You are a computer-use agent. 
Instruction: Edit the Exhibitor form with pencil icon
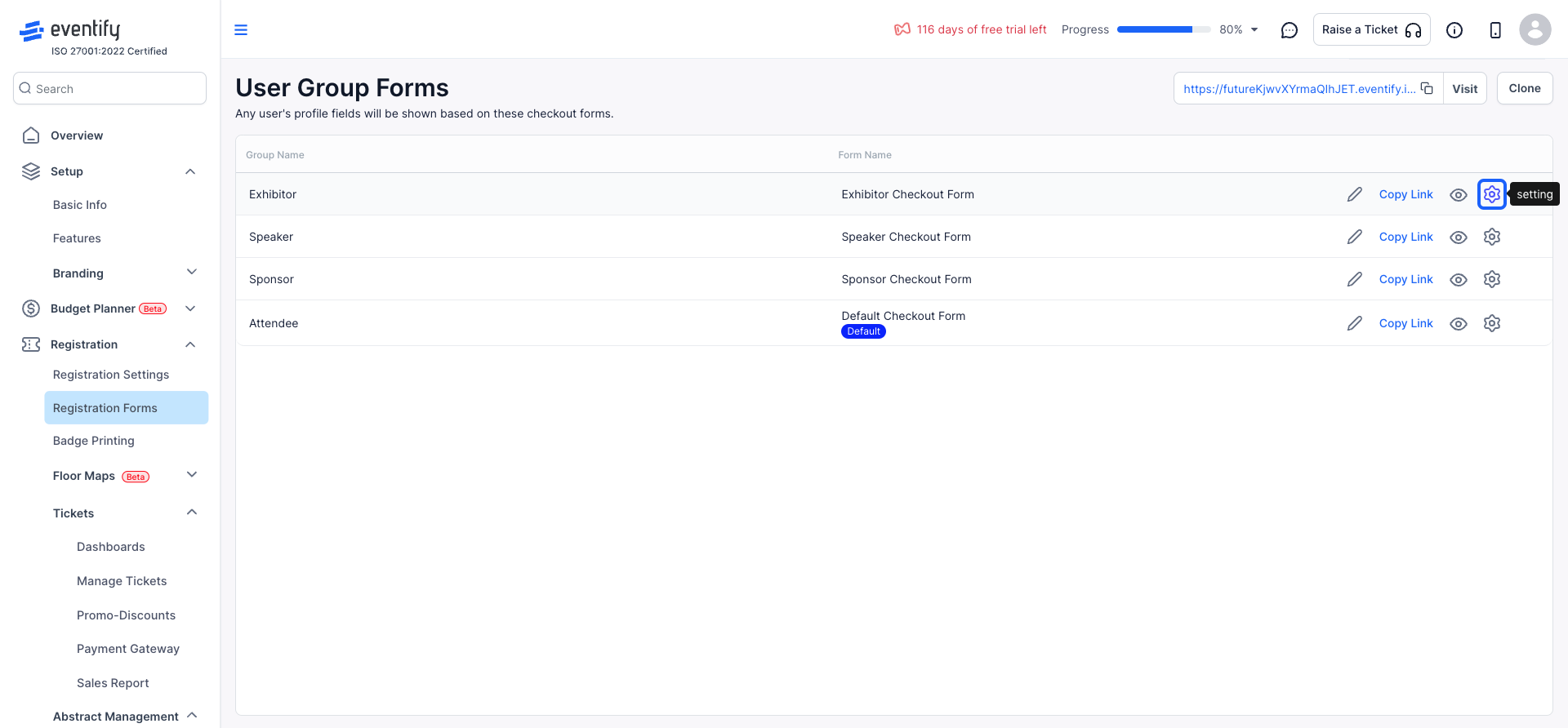(1355, 194)
